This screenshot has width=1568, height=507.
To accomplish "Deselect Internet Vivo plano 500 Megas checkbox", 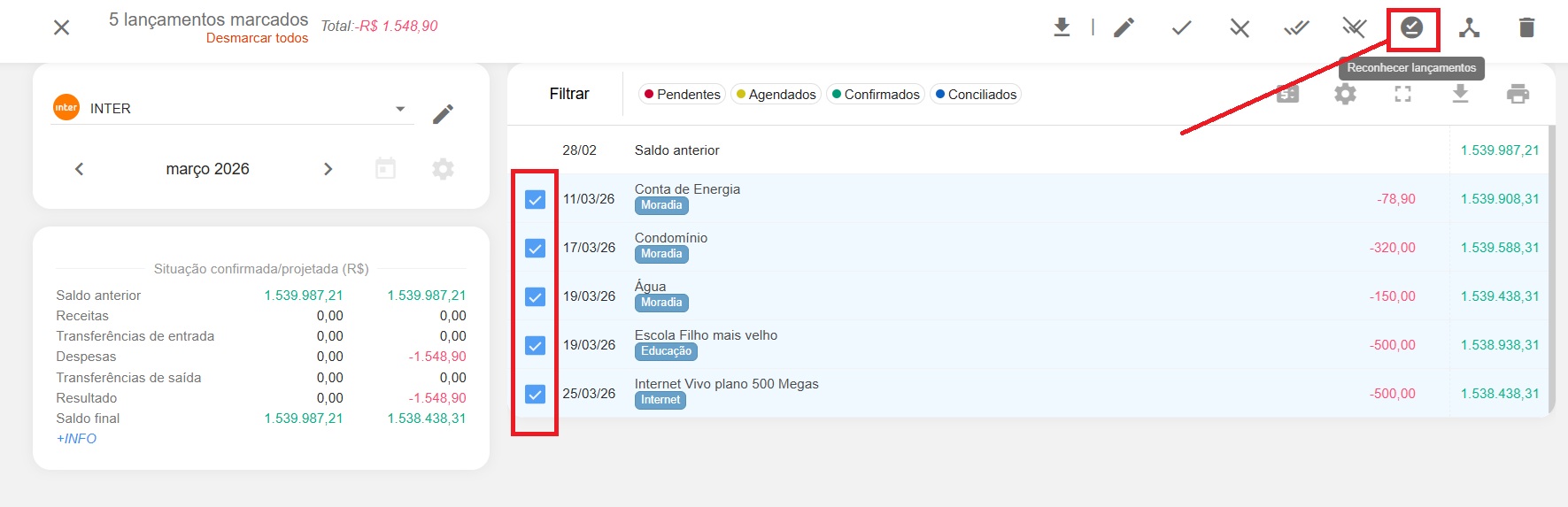I will 535,395.
